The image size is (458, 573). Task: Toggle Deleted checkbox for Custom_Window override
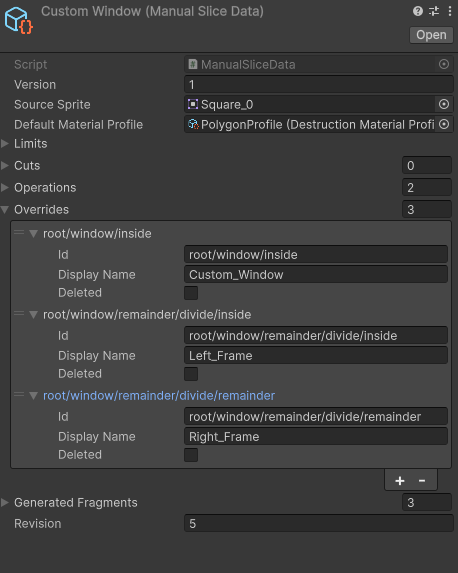pyautogui.click(x=191, y=293)
